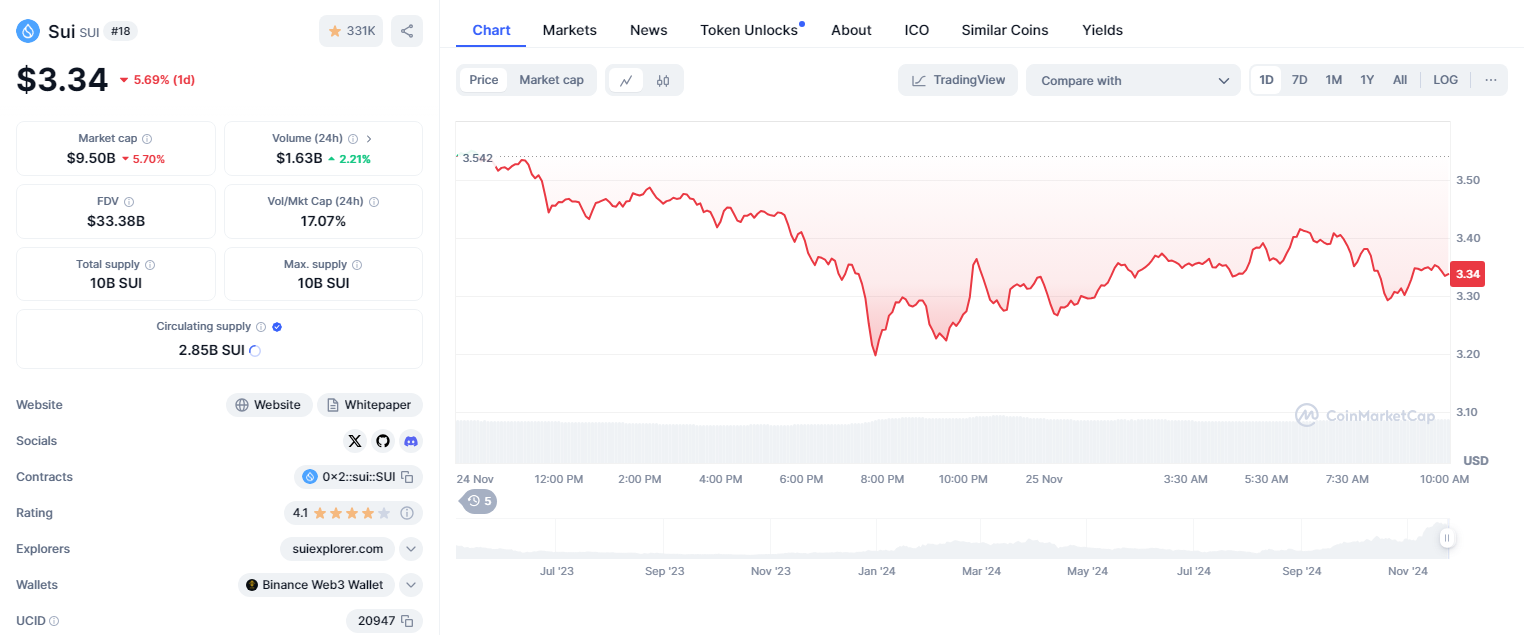Select the 7D timeframe
The width and height of the screenshot is (1524, 635).
(1299, 79)
